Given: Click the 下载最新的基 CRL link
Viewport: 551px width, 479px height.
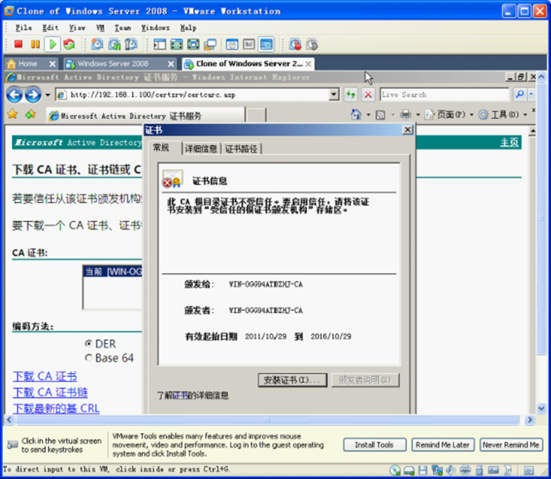Looking at the screenshot, I should coord(56,408).
